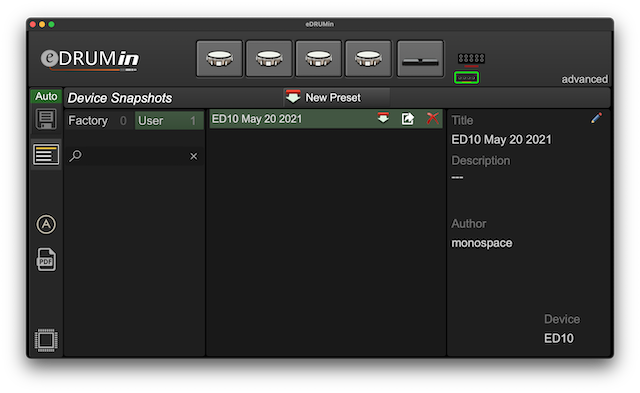
Task: Click the Device Snapshots heading
Action: coord(120,98)
